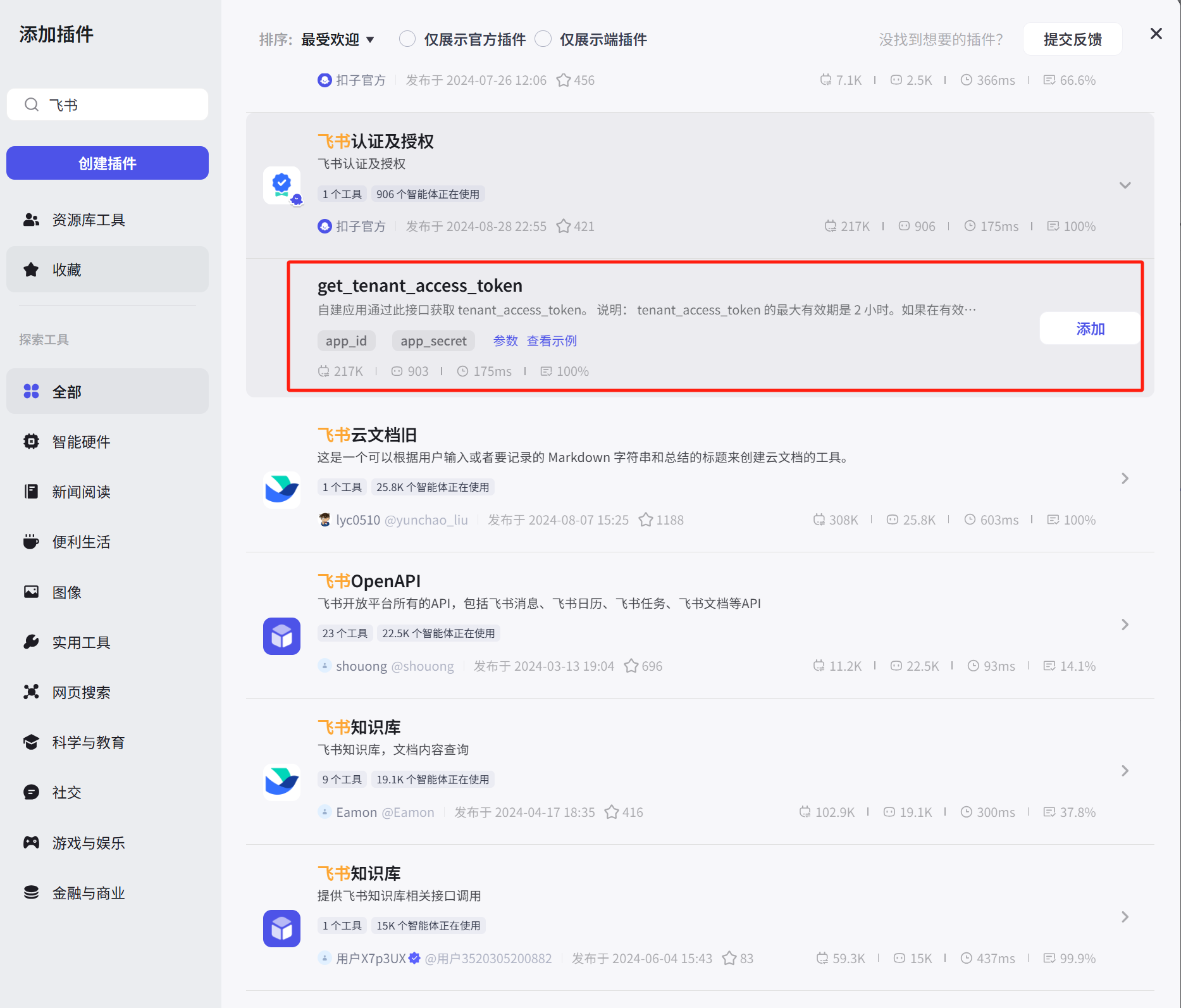Click the star icon beside 421

pos(564,226)
